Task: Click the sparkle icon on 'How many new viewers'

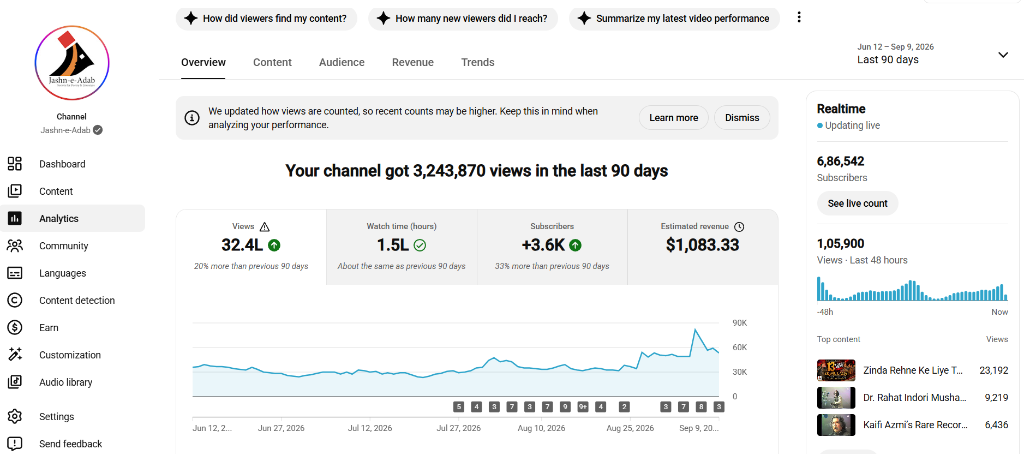Action: pyautogui.click(x=383, y=18)
